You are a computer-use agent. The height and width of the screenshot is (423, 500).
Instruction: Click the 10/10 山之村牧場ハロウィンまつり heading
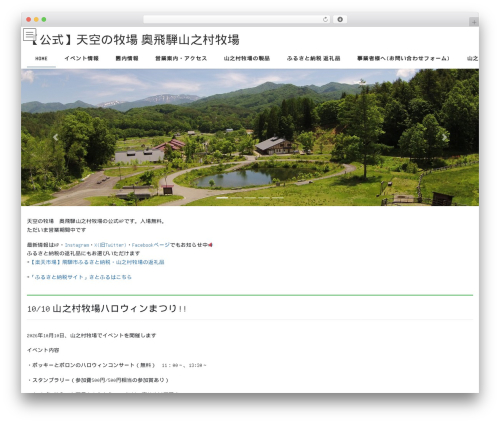[x=107, y=309]
